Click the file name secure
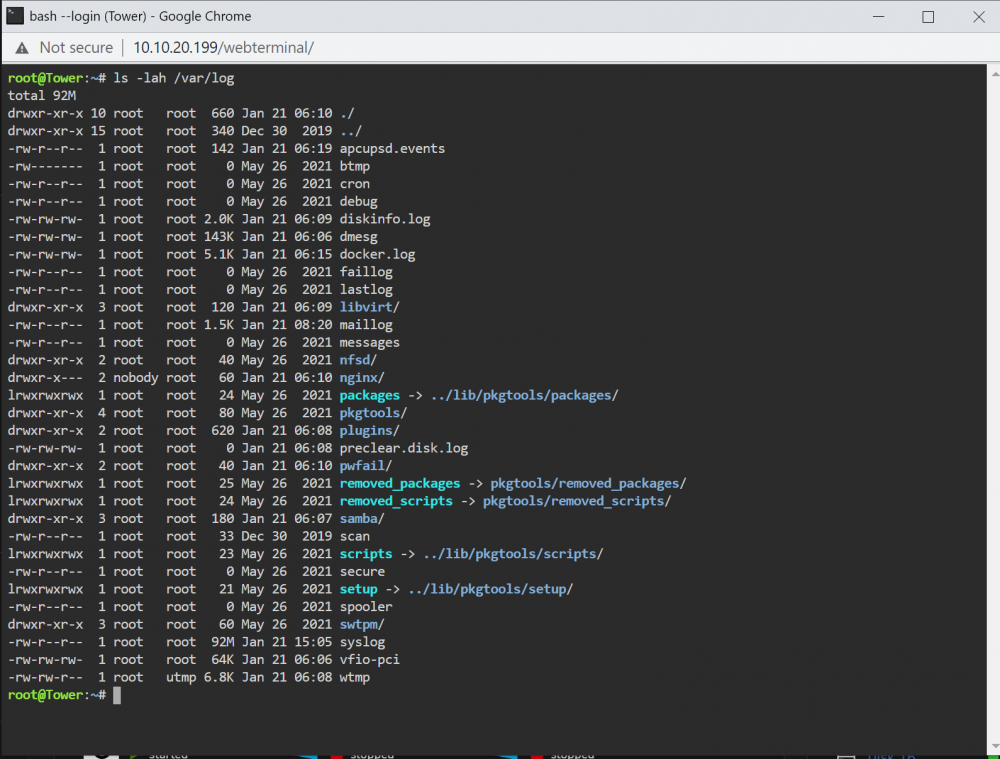The height and width of the screenshot is (759, 1000). pos(362,572)
